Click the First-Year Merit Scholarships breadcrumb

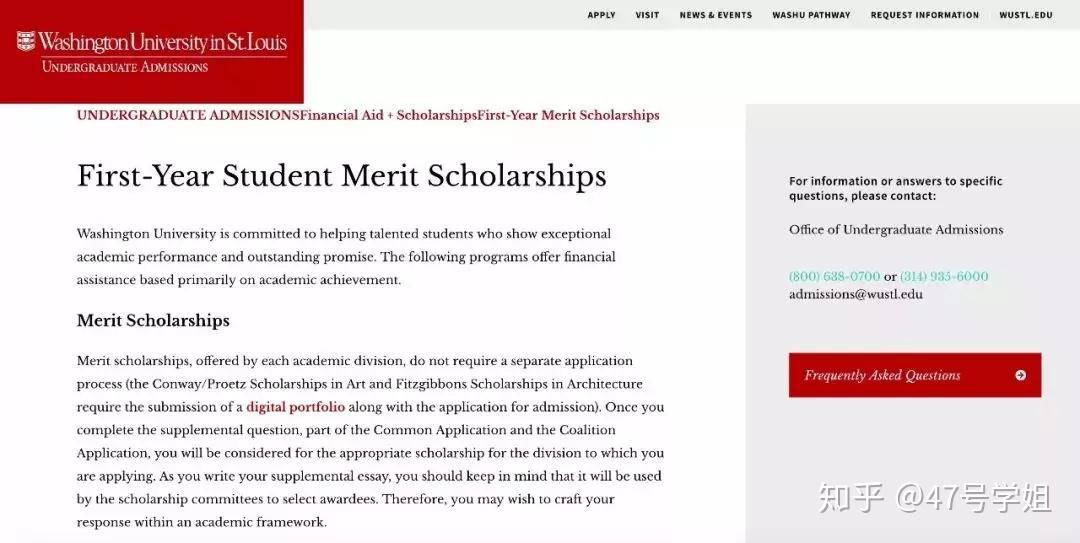(x=568, y=116)
